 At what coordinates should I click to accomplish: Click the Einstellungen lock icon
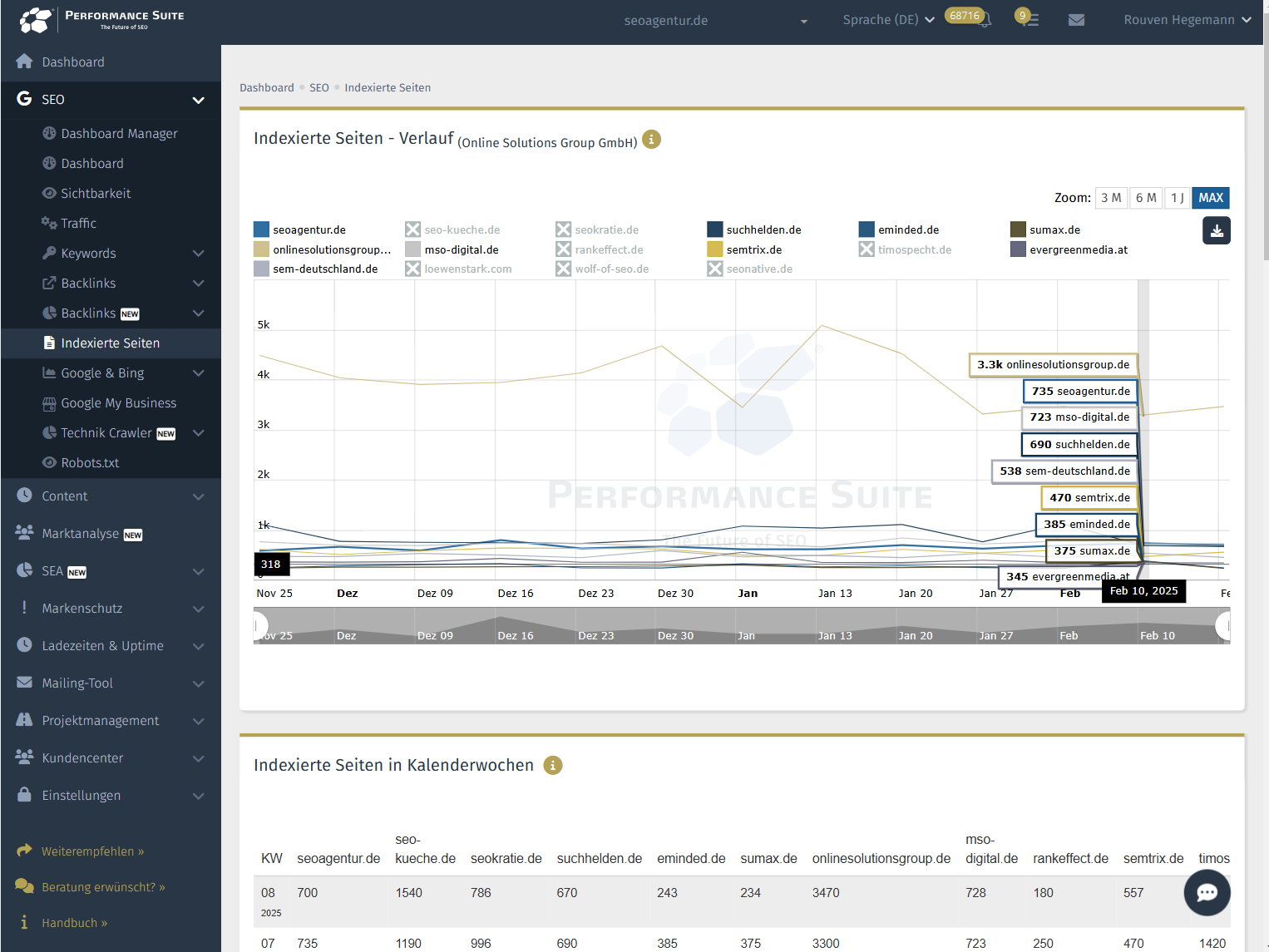tap(24, 795)
